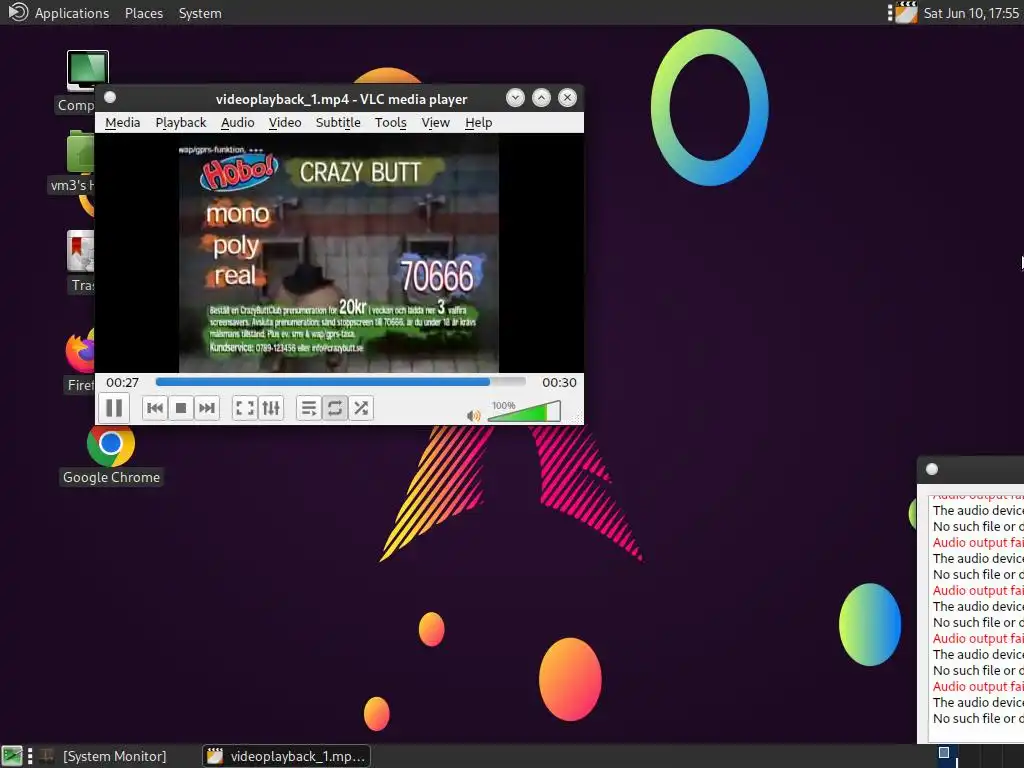This screenshot has height=768, width=1024.
Task: Toggle VLC fullscreen mode
Action: (245, 408)
